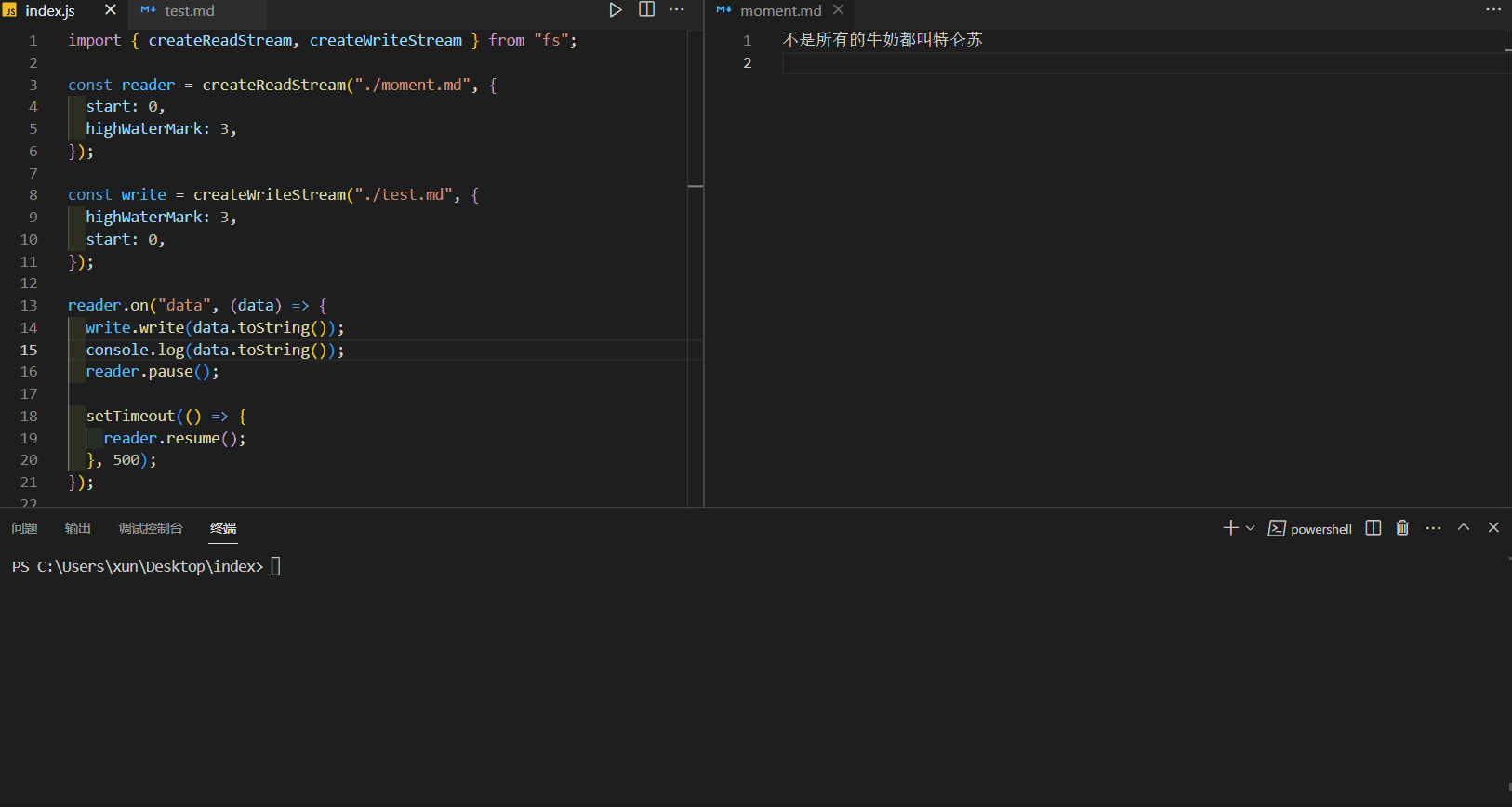Click line number 15 in index.js
The width and height of the screenshot is (1512, 807).
point(29,350)
